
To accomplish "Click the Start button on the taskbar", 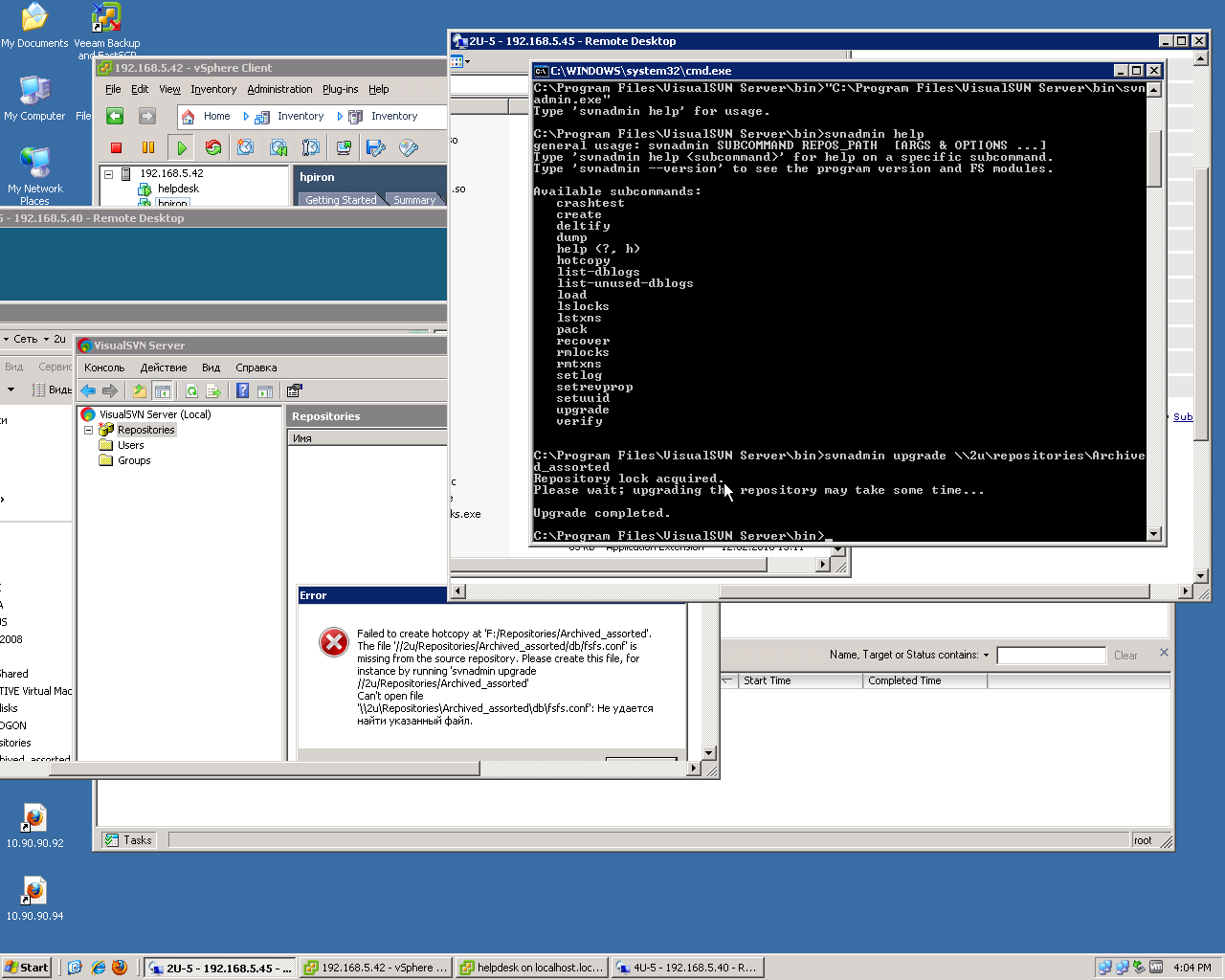I will pyautogui.click(x=26, y=968).
